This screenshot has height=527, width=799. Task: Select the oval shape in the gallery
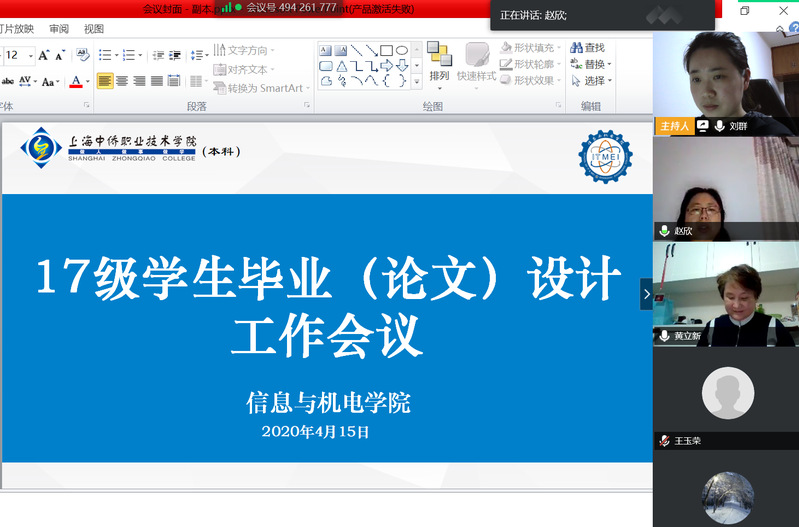point(402,50)
